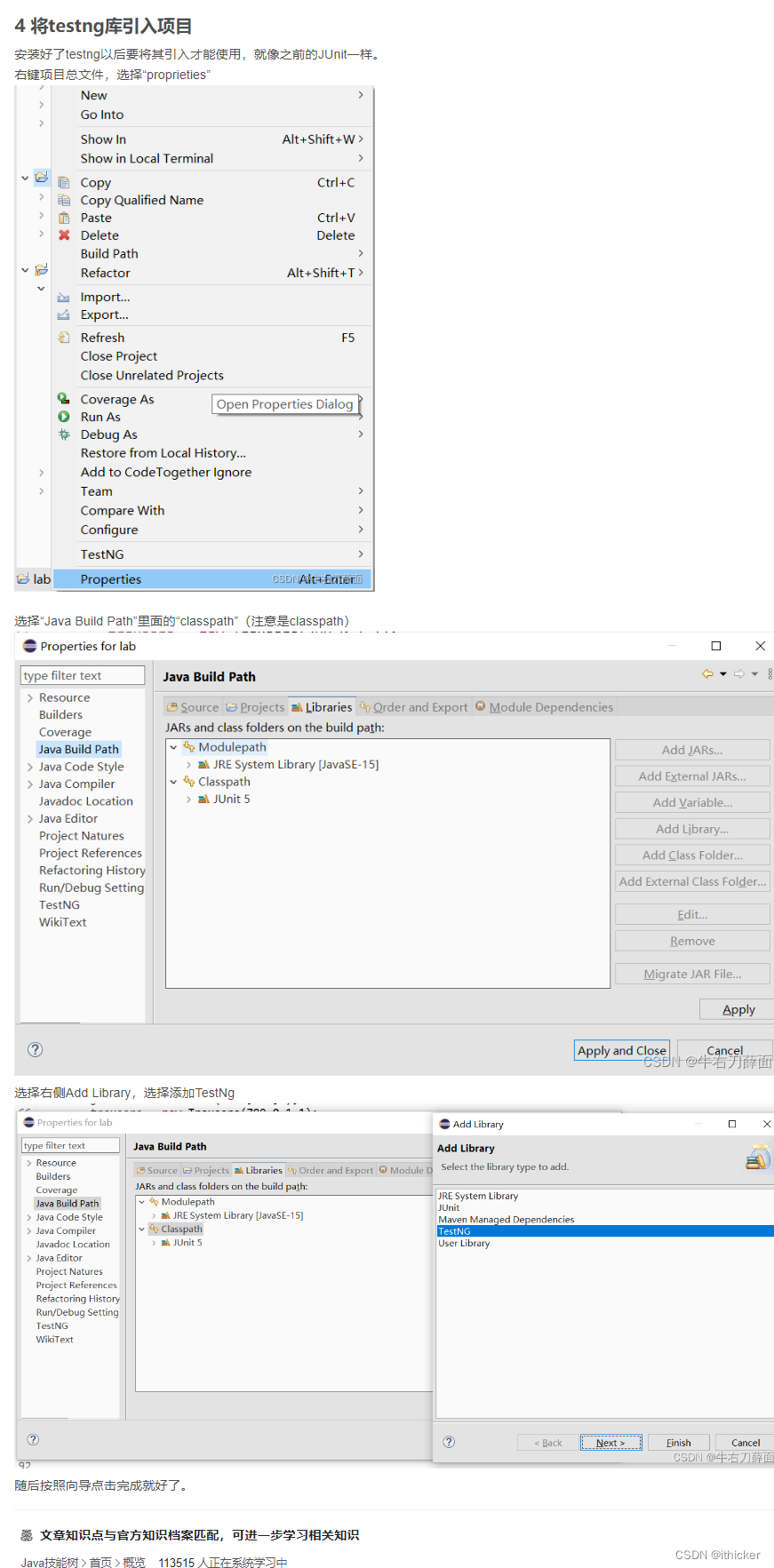Screen dimensions: 774x1568
Task: Click the Copy Qualified Name icon
Action: (x=64, y=200)
